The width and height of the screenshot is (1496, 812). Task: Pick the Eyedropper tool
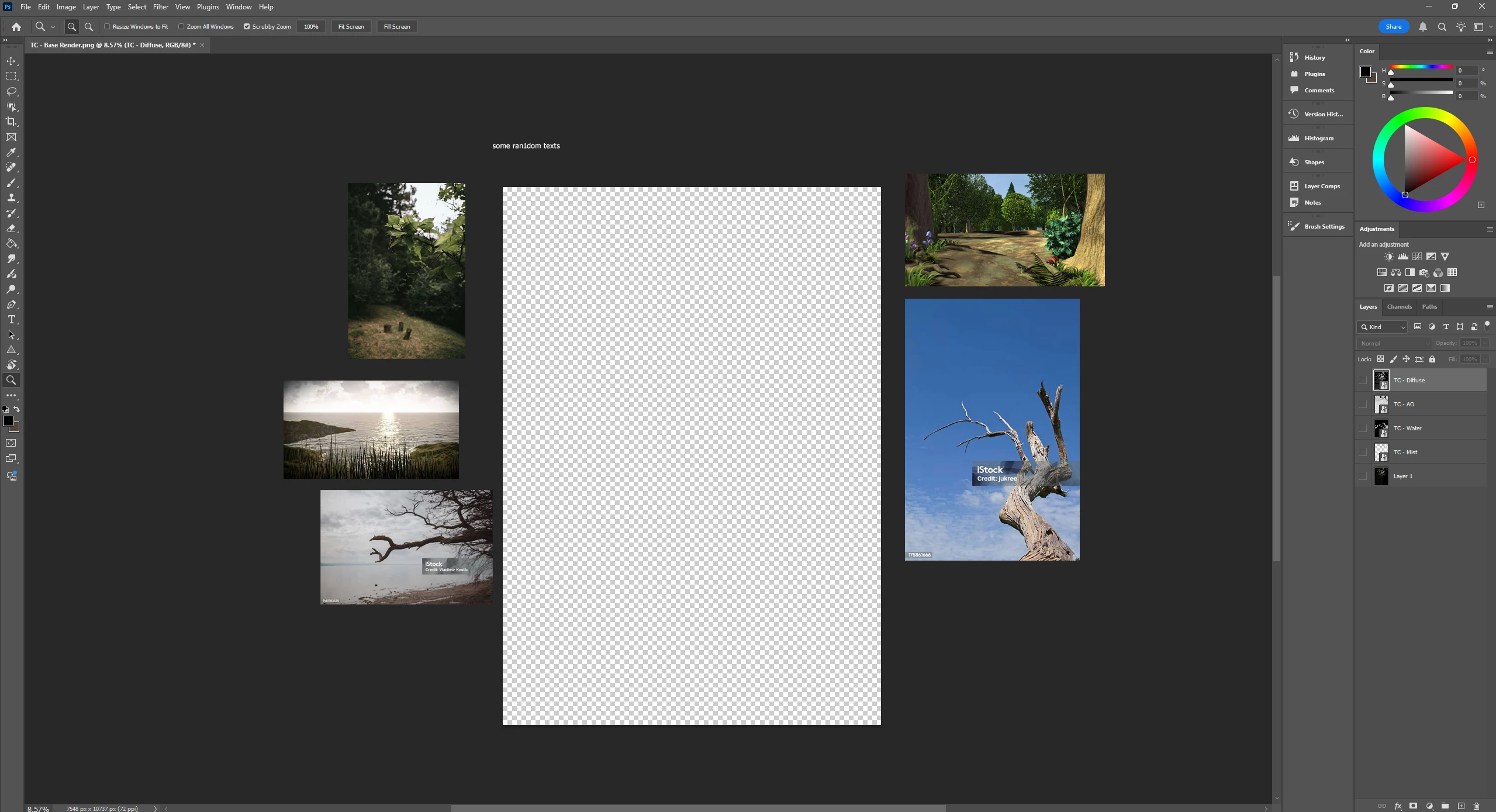[x=11, y=152]
